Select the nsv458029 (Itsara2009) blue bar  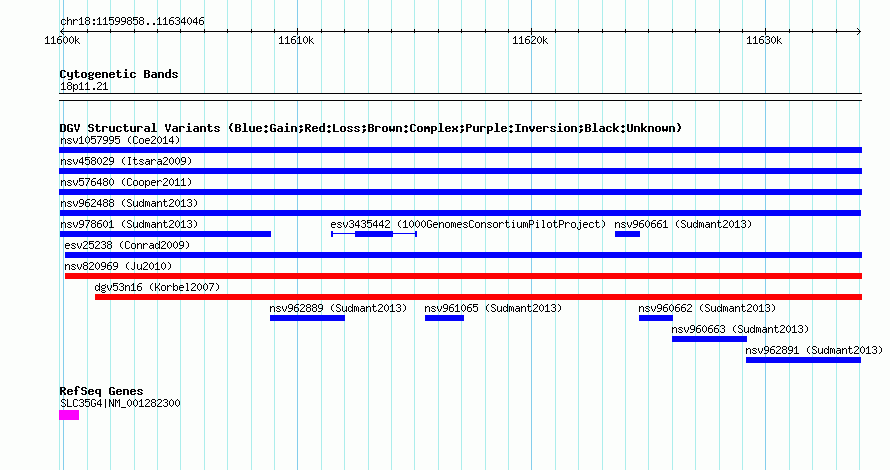pos(460,171)
